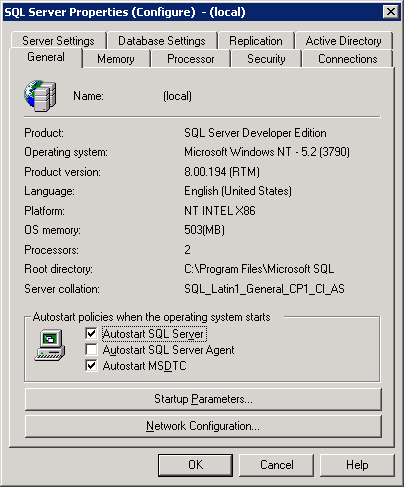404x487 pixels.
Task: Click OS memory value '503(MB)'
Action: (204, 230)
